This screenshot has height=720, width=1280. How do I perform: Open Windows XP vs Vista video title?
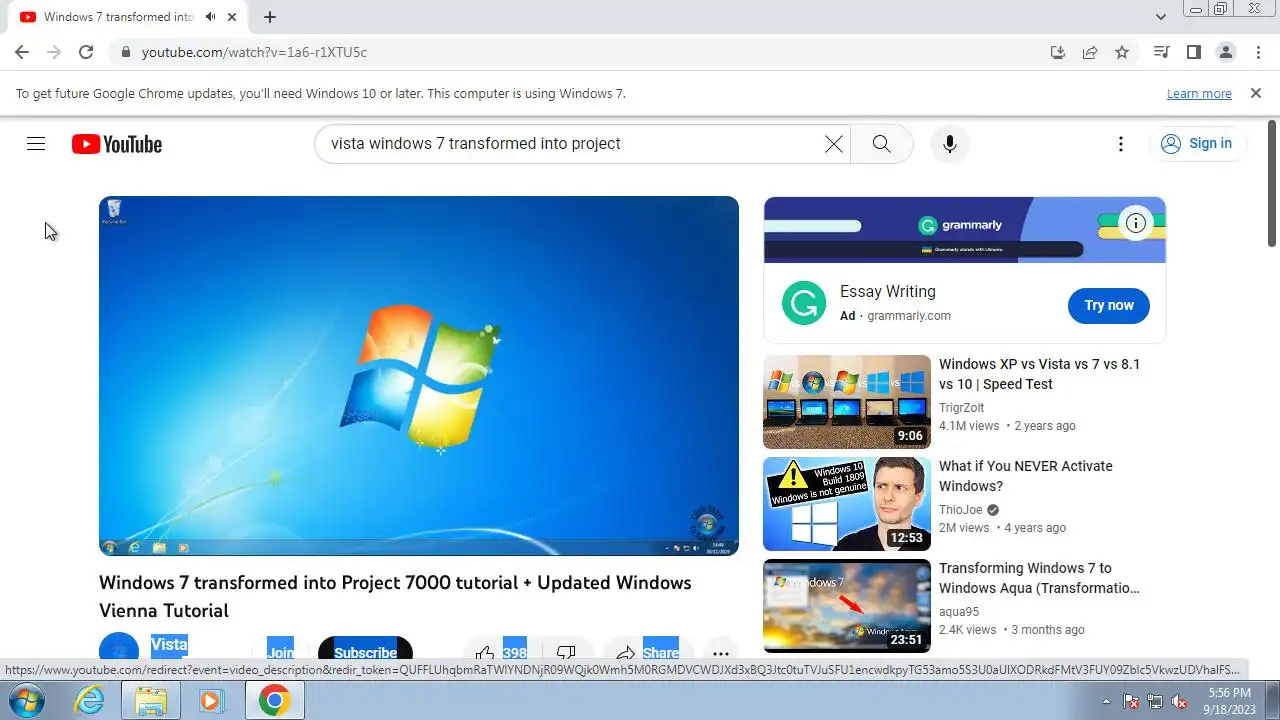(1039, 374)
